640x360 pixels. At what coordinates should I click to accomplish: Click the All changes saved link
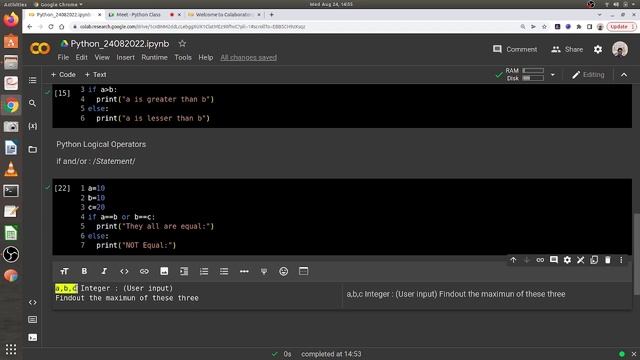point(249,58)
